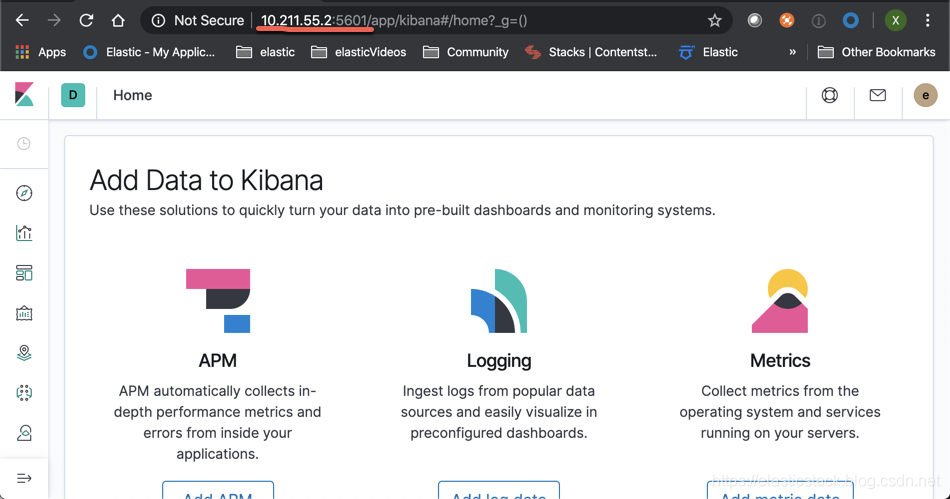
Task: Click the Logging heading
Action: point(499,361)
